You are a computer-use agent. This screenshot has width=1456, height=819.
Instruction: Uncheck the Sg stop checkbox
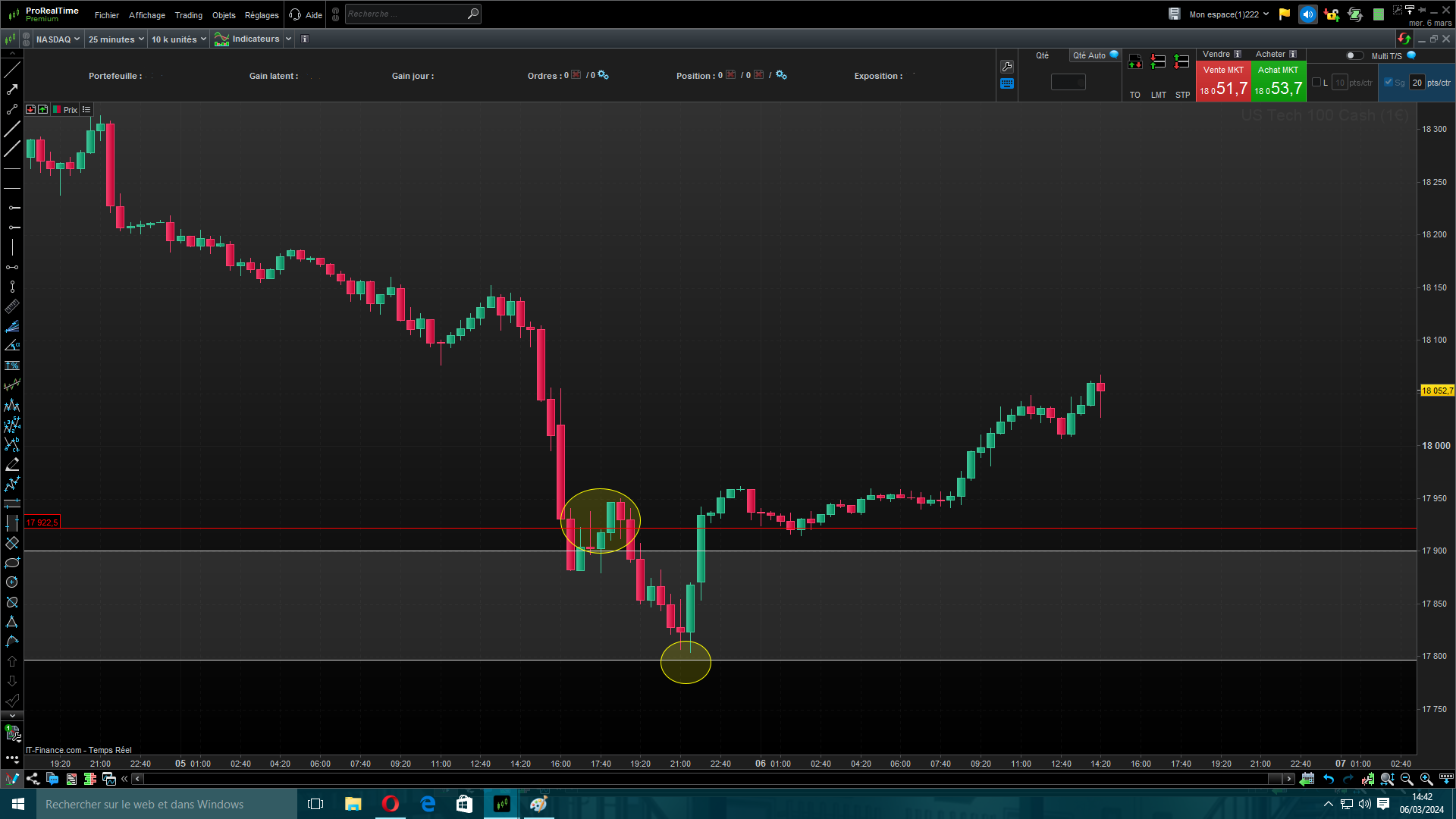coord(1389,83)
